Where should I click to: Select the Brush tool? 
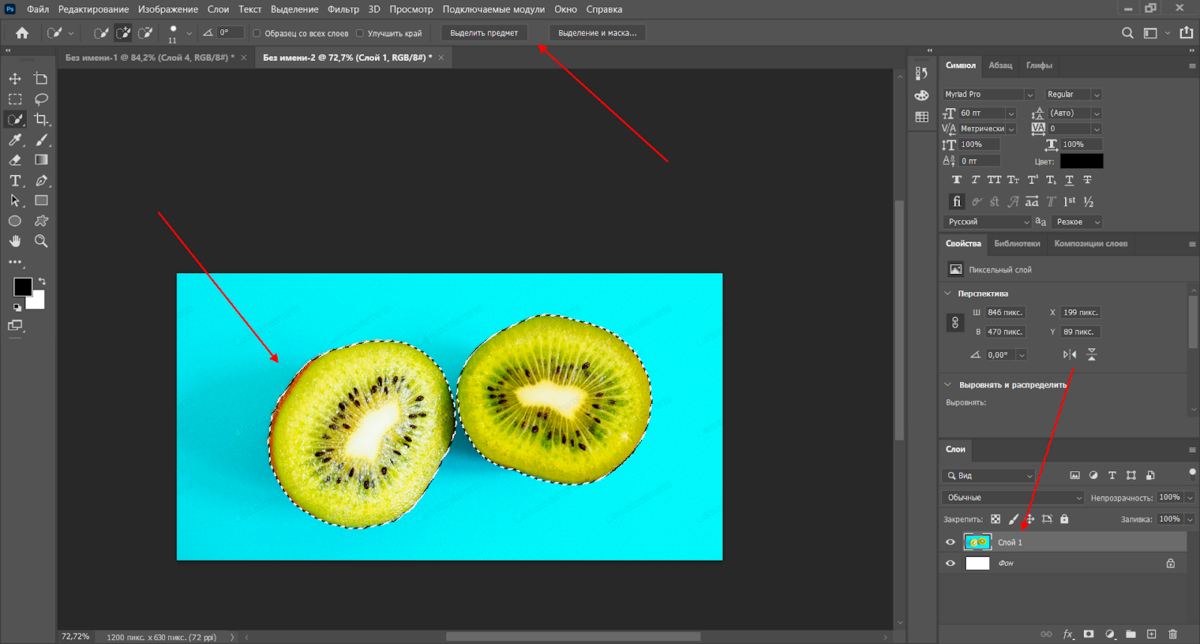(x=41, y=140)
